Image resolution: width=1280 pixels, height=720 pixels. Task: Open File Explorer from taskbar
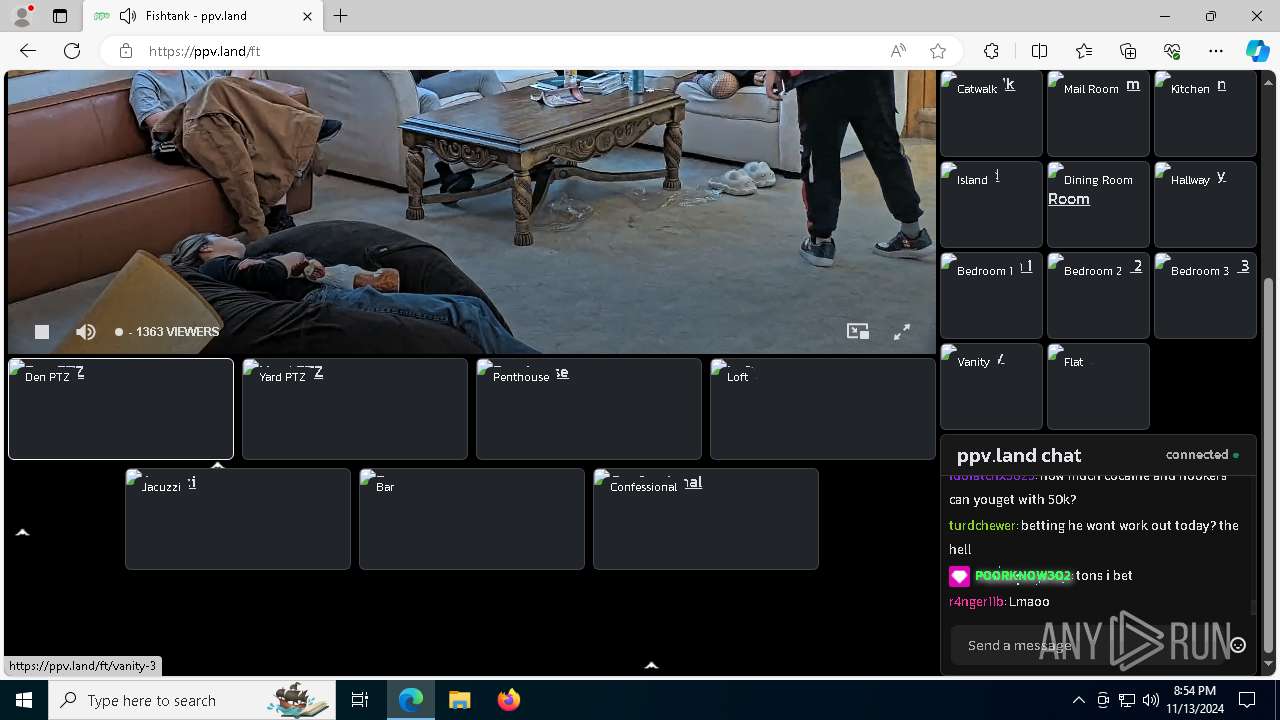[x=460, y=700]
